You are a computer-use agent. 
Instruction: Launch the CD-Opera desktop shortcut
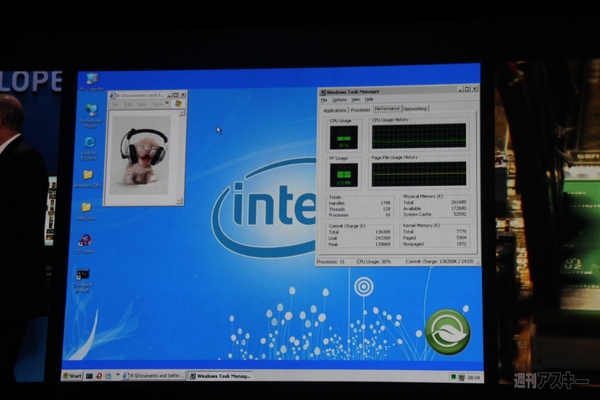click(x=85, y=243)
